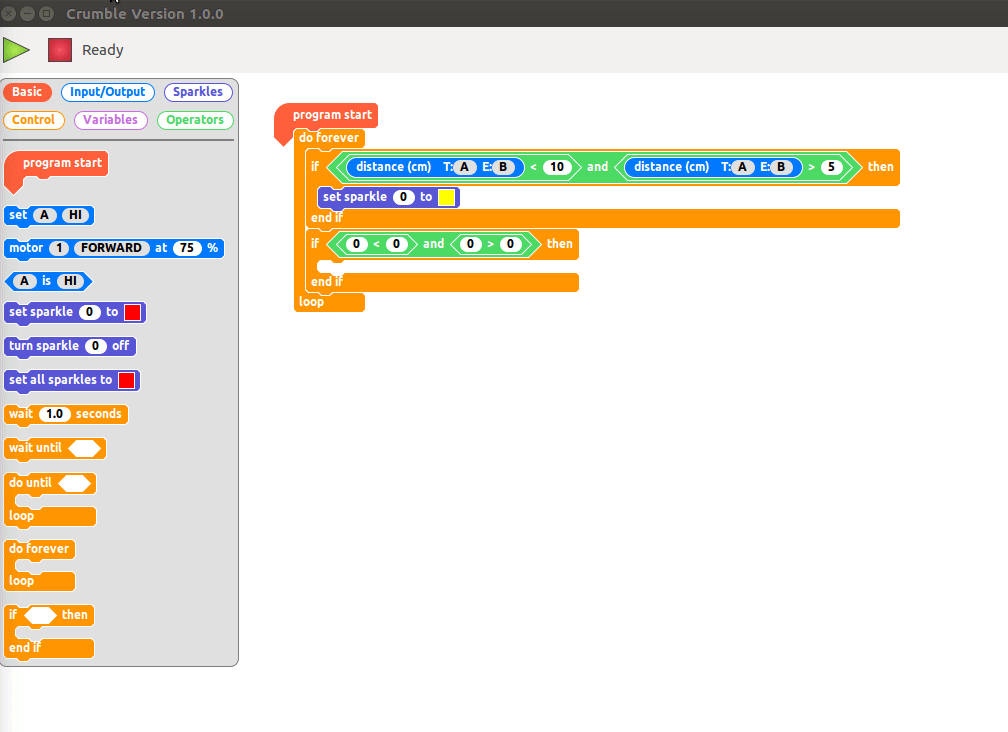Click 'then' of the second if block
The width and height of the screenshot is (1008, 732).
pyautogui.click(x=559, y=244)
